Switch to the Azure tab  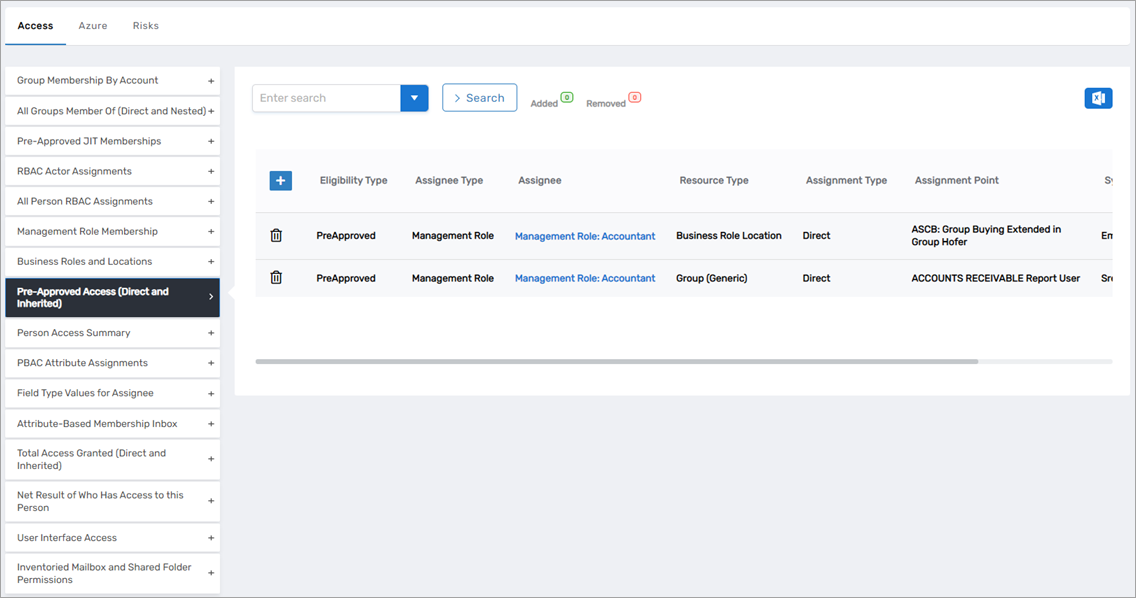93,26
